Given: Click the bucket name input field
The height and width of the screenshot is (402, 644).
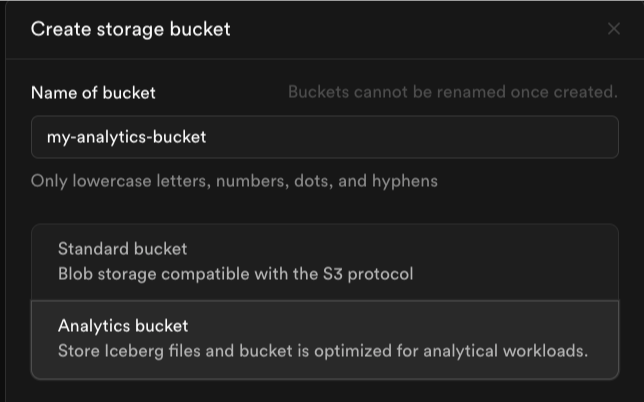Looking at the screenshot, I should pos(324,137).
